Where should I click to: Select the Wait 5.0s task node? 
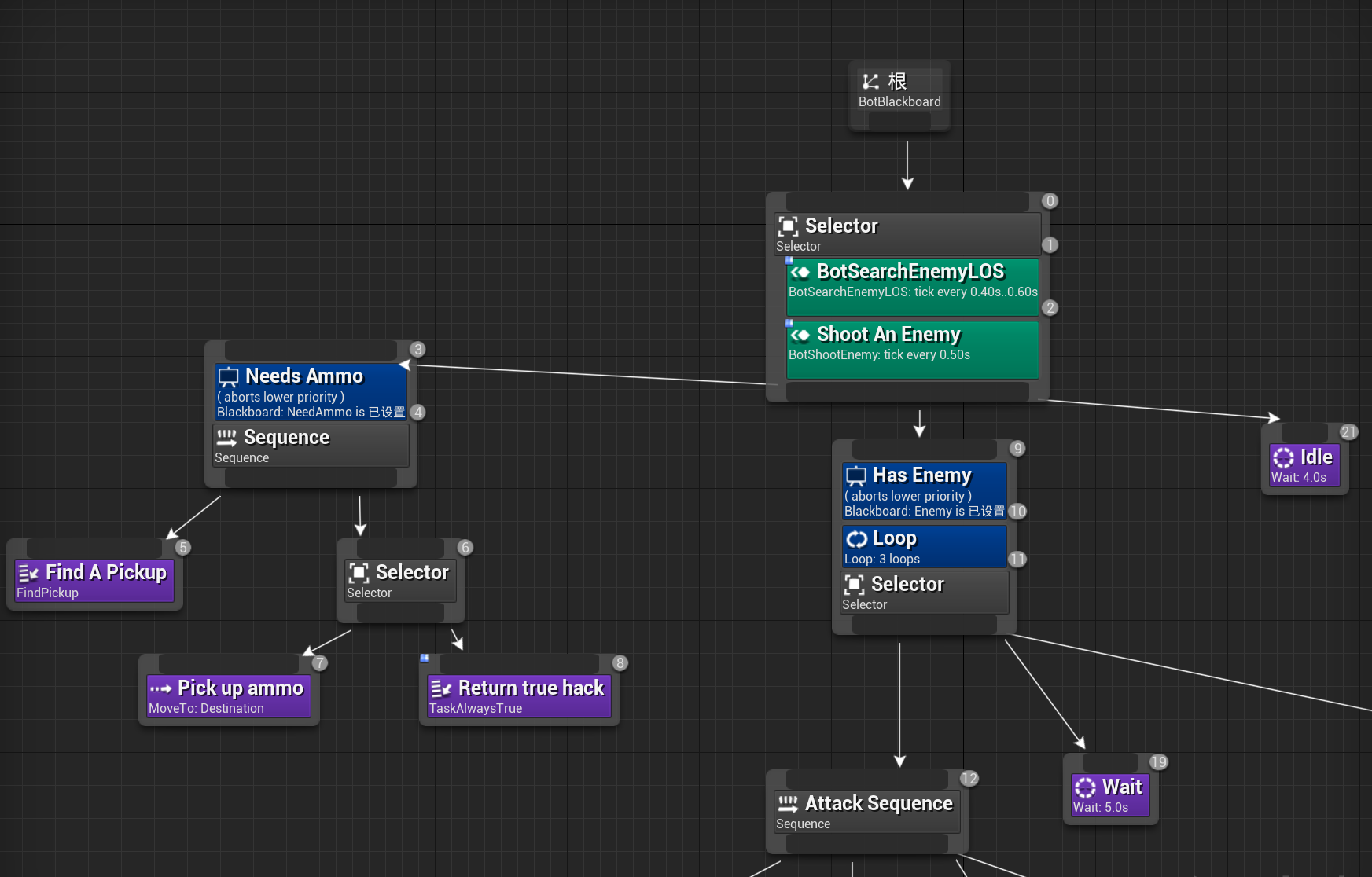[x=1110, y=794]
